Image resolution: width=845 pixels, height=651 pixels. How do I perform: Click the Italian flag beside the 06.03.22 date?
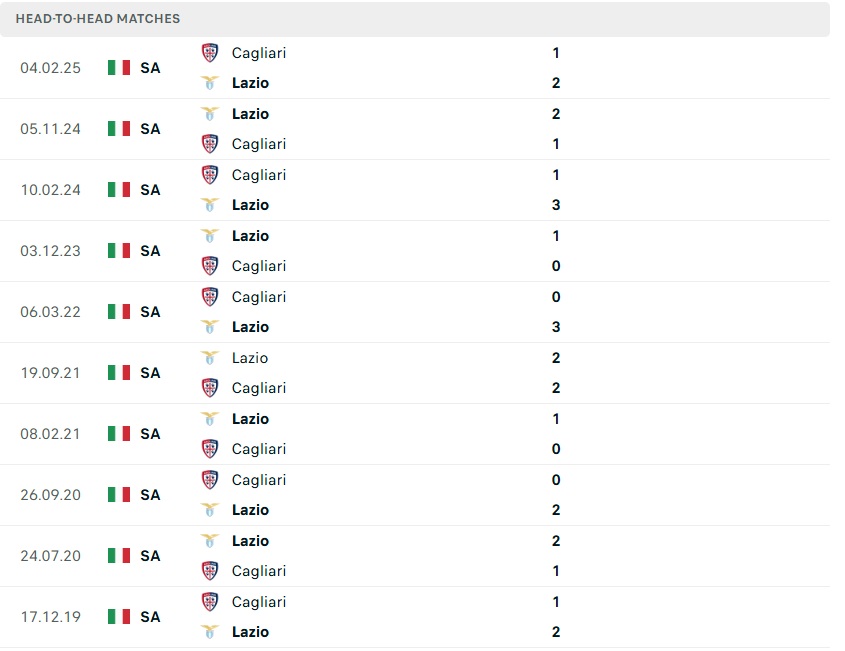(117, 311)
